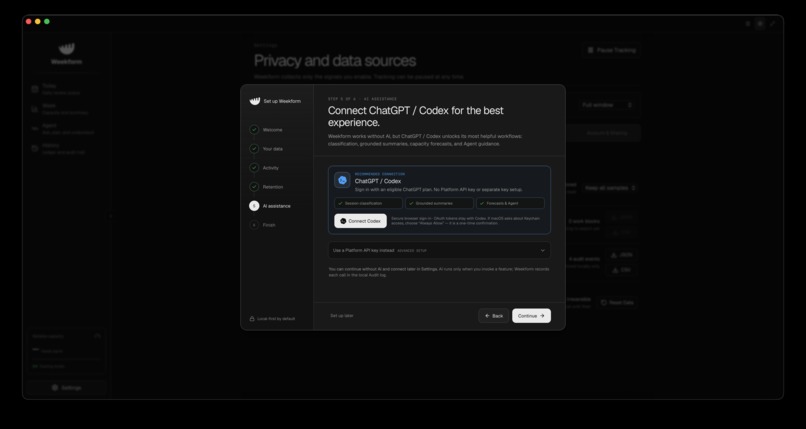Click the checkmark circle beside Welcome

[x=254, y=129]
